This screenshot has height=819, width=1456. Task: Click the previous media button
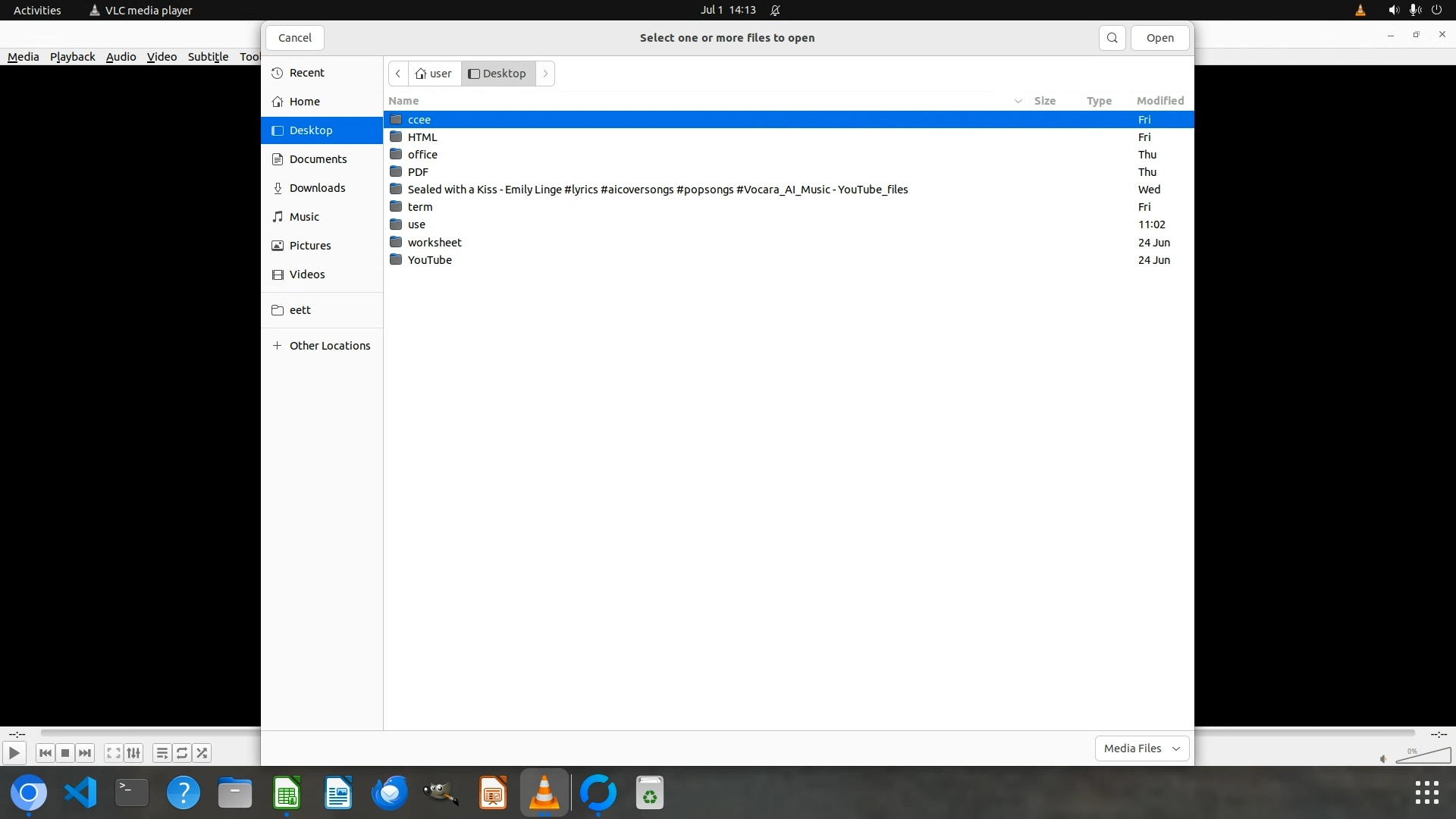[45, 753]
